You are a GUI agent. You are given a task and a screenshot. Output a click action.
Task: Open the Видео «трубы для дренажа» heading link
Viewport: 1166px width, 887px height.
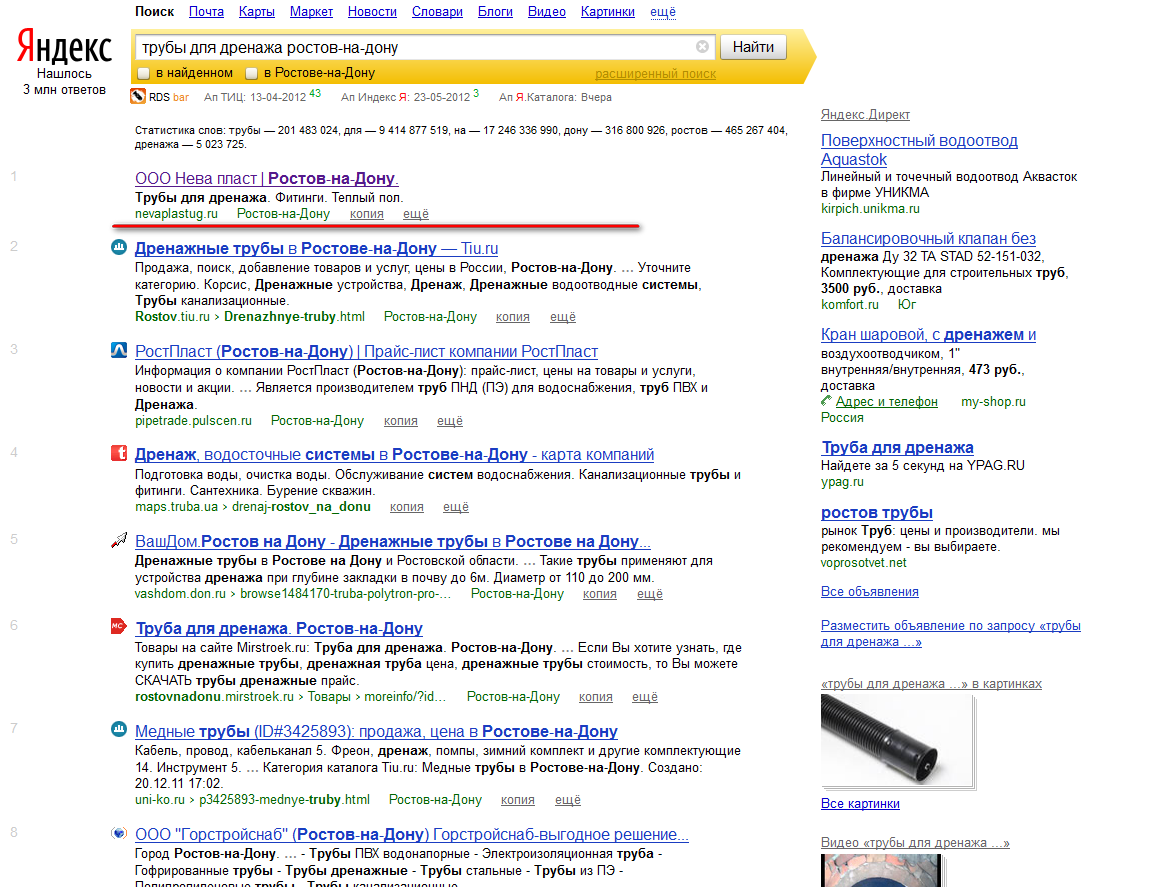point(915,843)
